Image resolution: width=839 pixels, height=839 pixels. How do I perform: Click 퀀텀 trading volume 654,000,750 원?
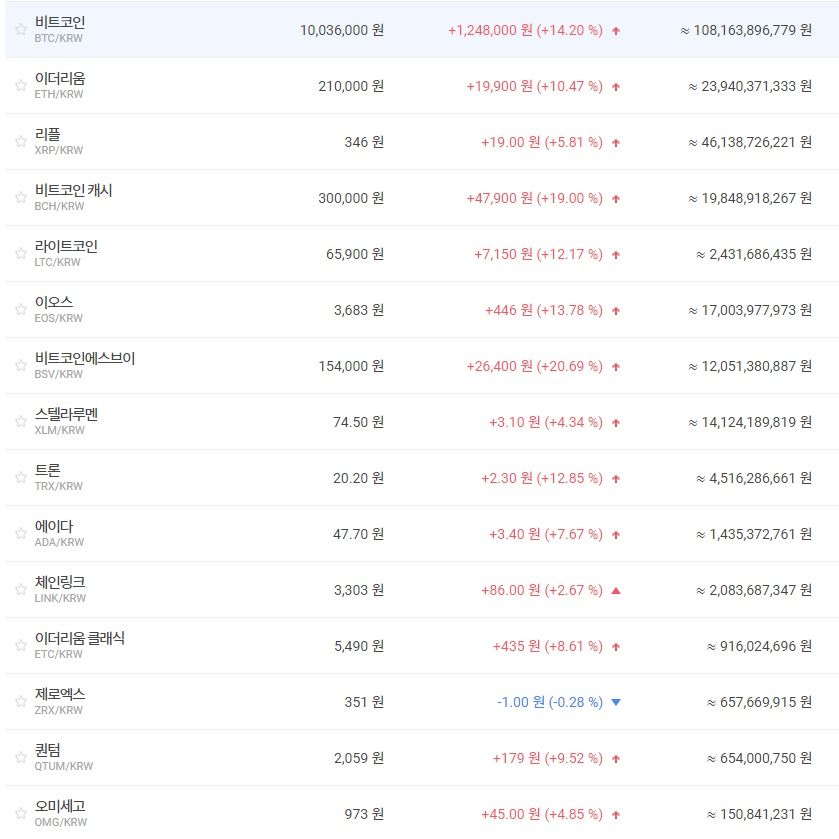point(758,758)
